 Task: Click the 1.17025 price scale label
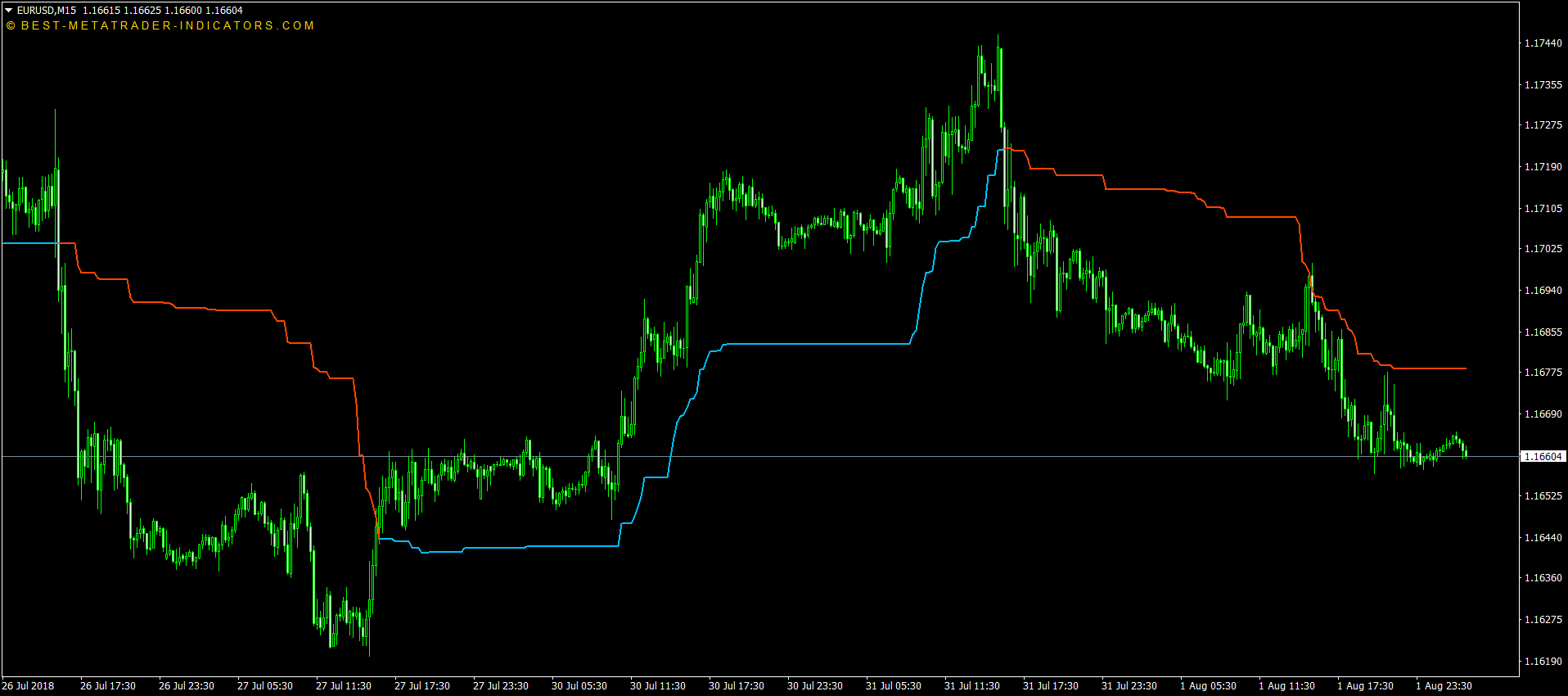[1543, 249]
